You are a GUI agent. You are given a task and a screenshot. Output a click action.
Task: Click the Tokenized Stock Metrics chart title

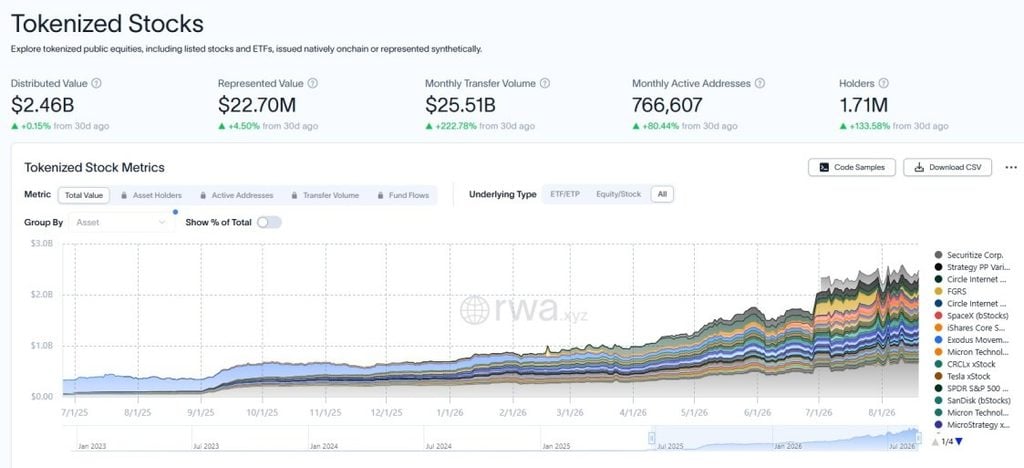click(x=95, y=168)
